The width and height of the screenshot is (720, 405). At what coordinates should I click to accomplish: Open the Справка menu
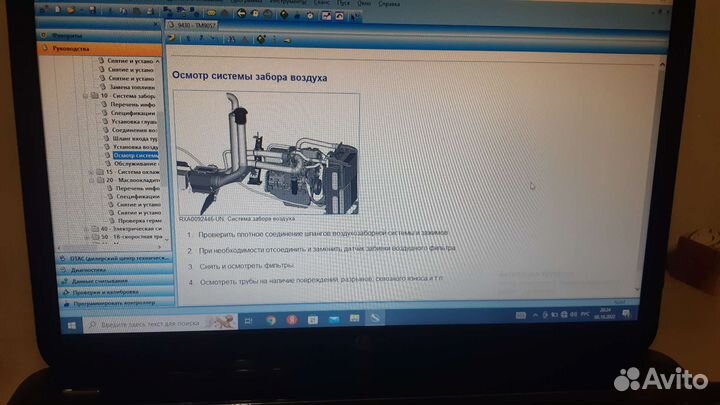tap(389, 4)
